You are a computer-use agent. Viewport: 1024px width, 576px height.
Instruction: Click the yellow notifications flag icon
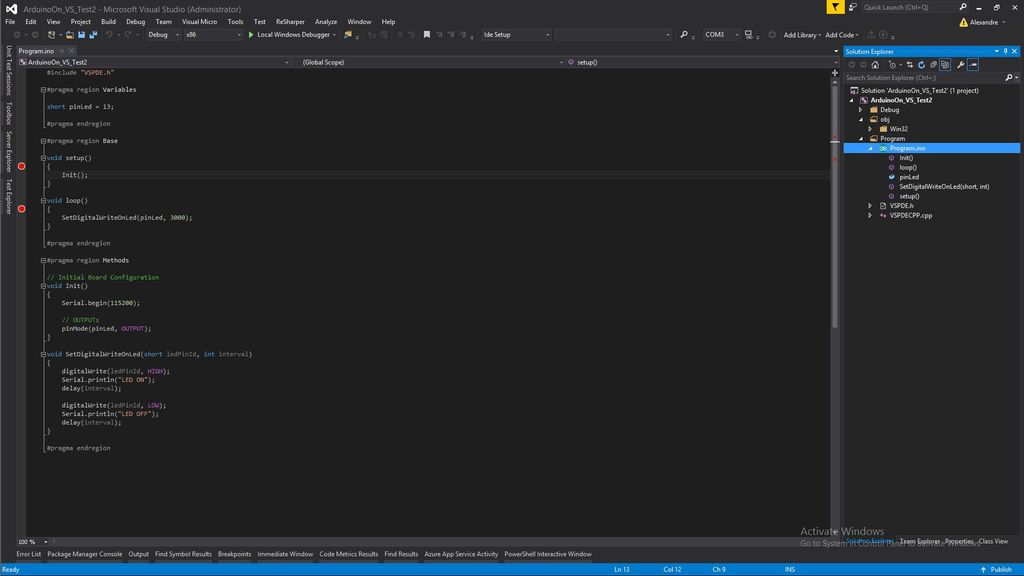tap(835, 7)
